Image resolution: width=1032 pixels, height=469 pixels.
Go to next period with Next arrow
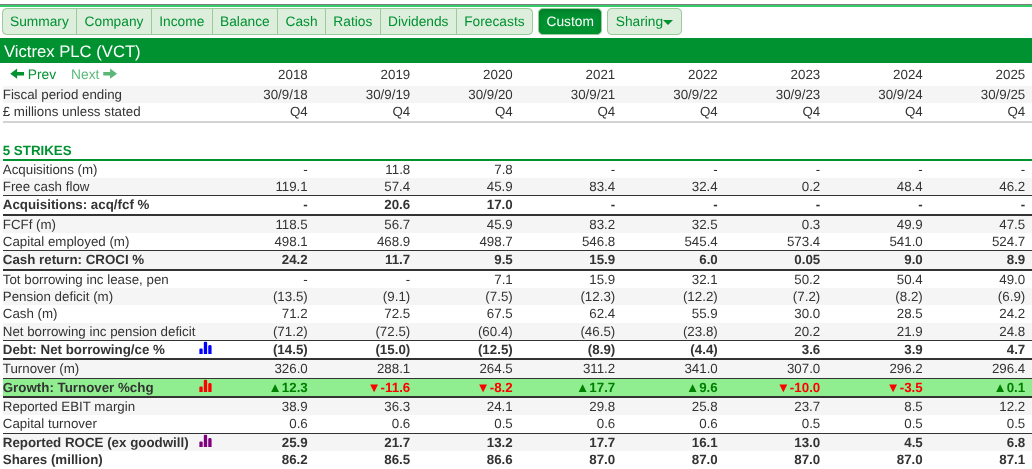pyautogui.click(x=94, y=74)
